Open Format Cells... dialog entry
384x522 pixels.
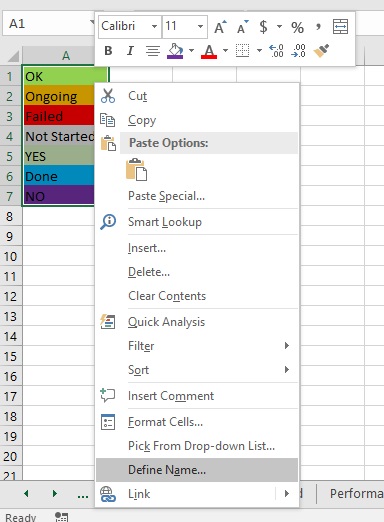click(197, 422)
